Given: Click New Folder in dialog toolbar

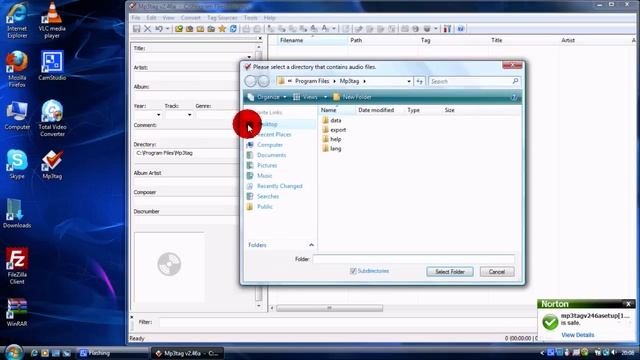Looking at the screenshot, I should [x=352, y=97].
